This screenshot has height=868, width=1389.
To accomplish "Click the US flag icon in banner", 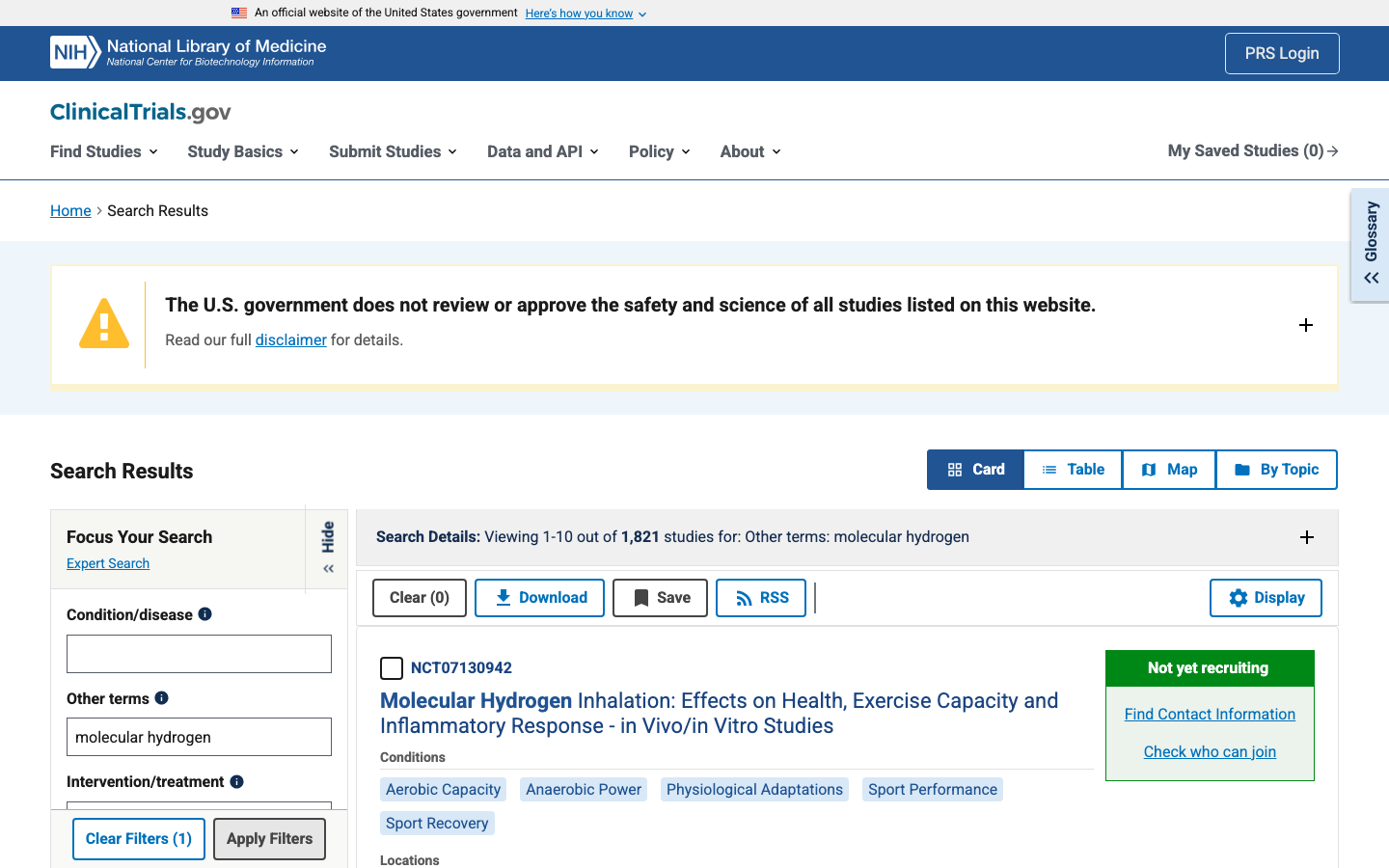I will coord(239,13).
